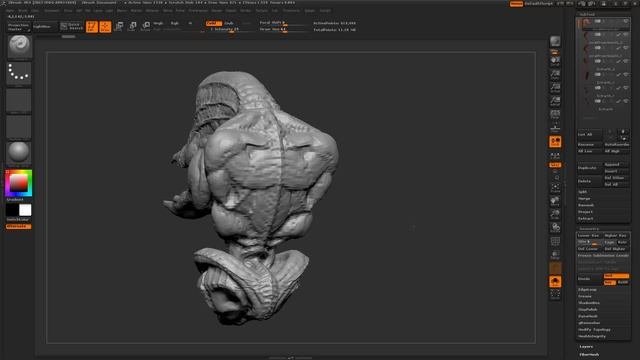The width and height of the screenshot is (640, 360).
Task: Toggle the orange Edit mode icon
Action: point(92,27)
